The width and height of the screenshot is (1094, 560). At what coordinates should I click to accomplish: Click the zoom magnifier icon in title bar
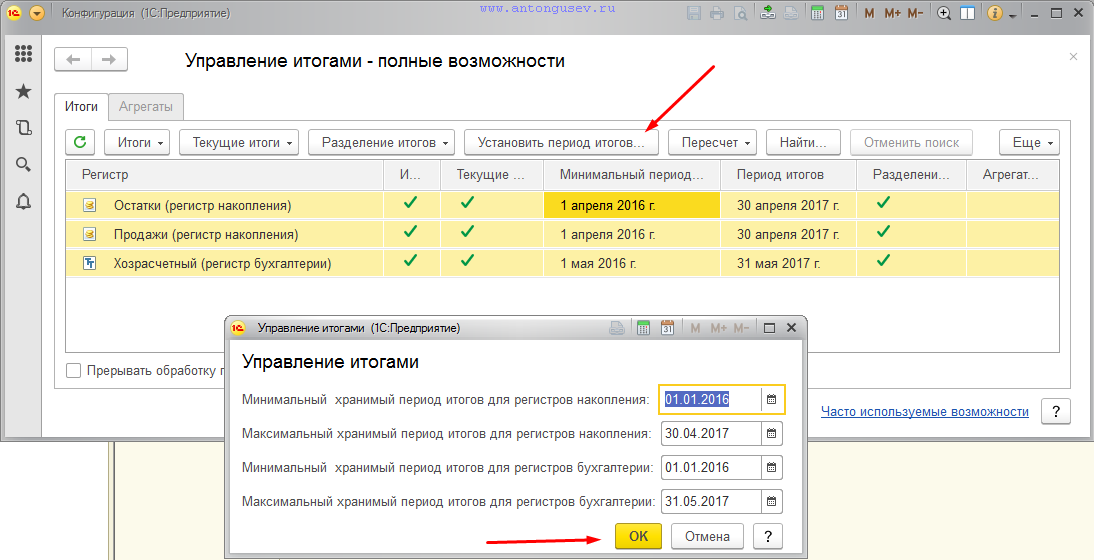tap(944, 13)
